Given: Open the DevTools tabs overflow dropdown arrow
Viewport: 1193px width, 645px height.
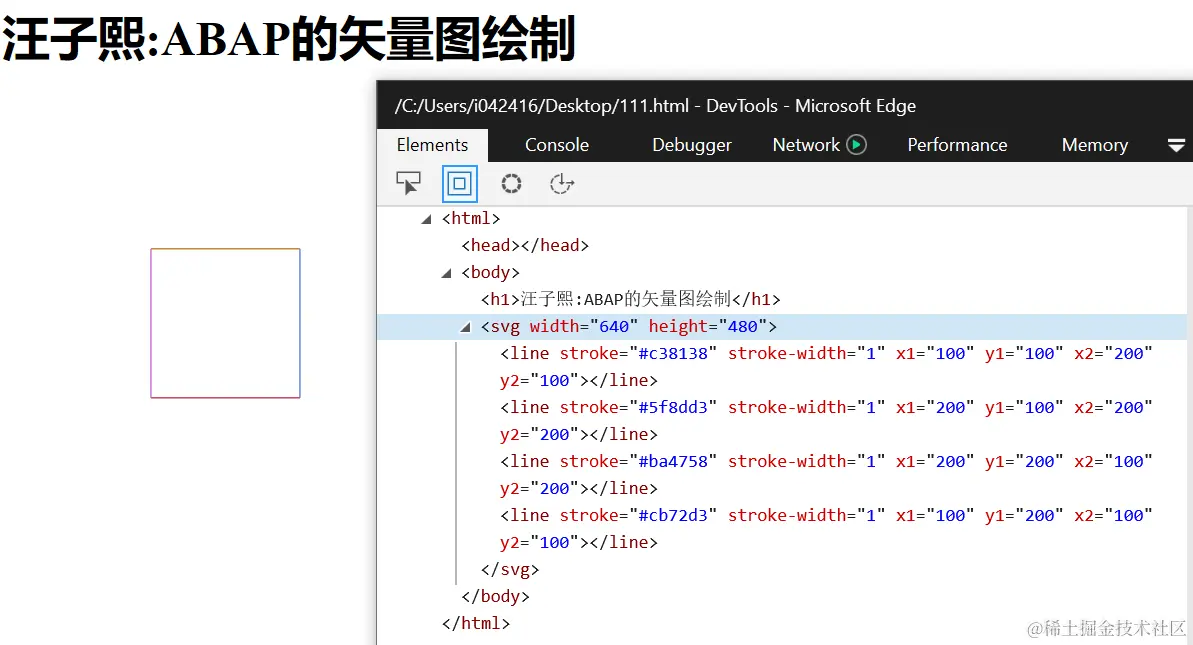Looking at the screenshot, I should point(1176,145).
